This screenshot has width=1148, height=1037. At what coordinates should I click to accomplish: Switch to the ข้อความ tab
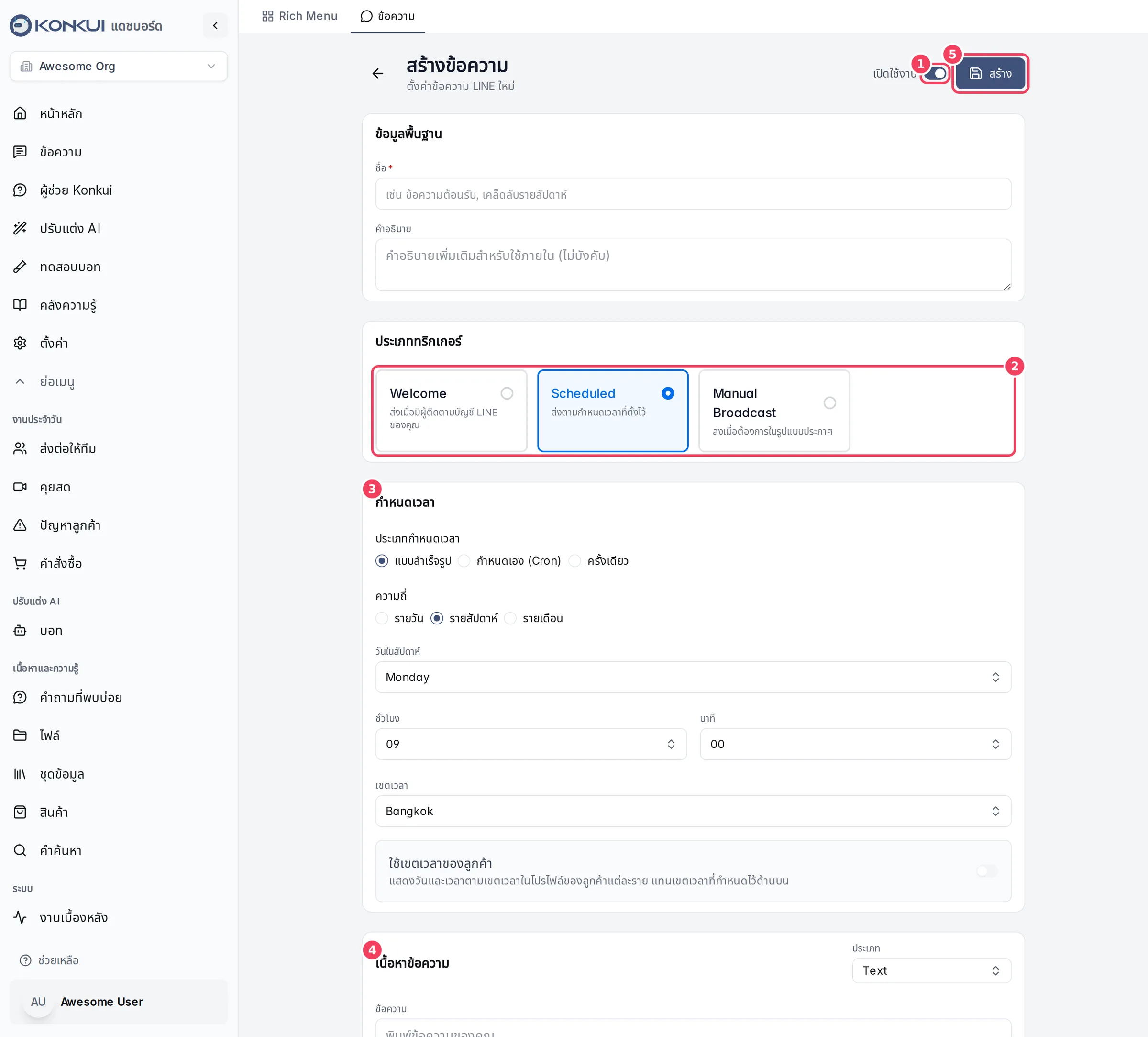pyautogui.click(x=388, y=16)
